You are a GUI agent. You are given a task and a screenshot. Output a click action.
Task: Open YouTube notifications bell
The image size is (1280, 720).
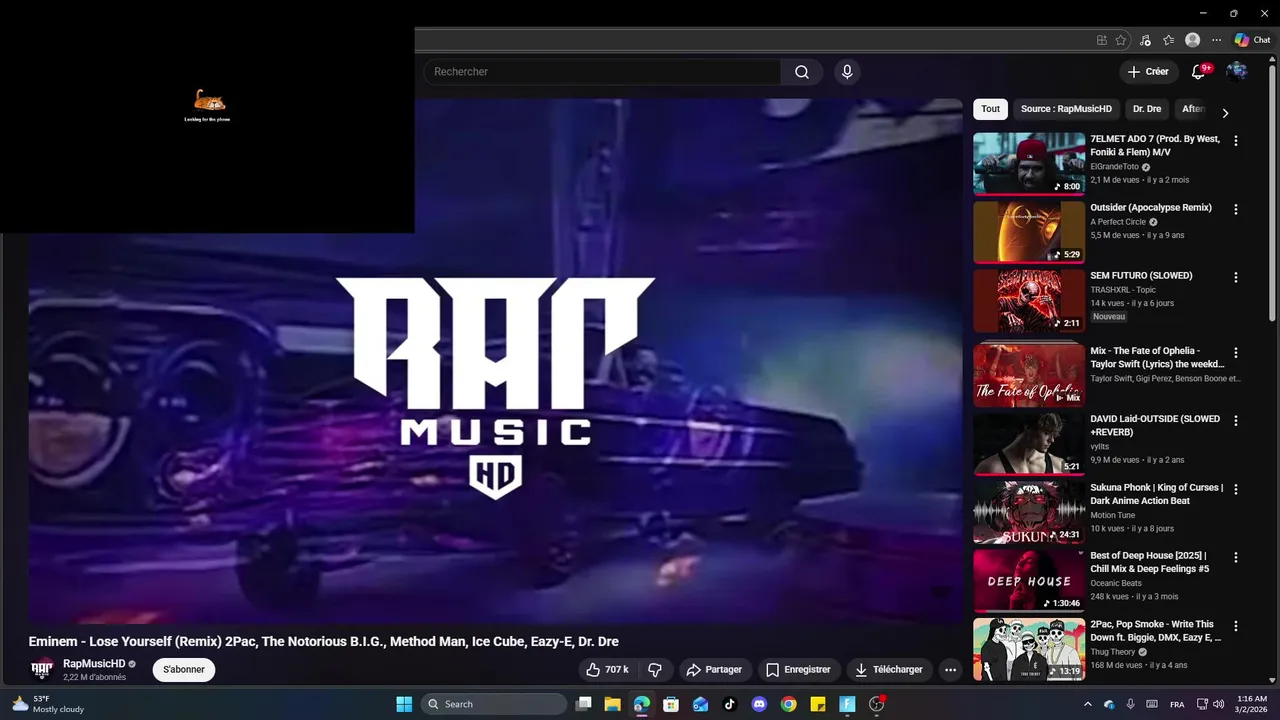(1199, 72)
